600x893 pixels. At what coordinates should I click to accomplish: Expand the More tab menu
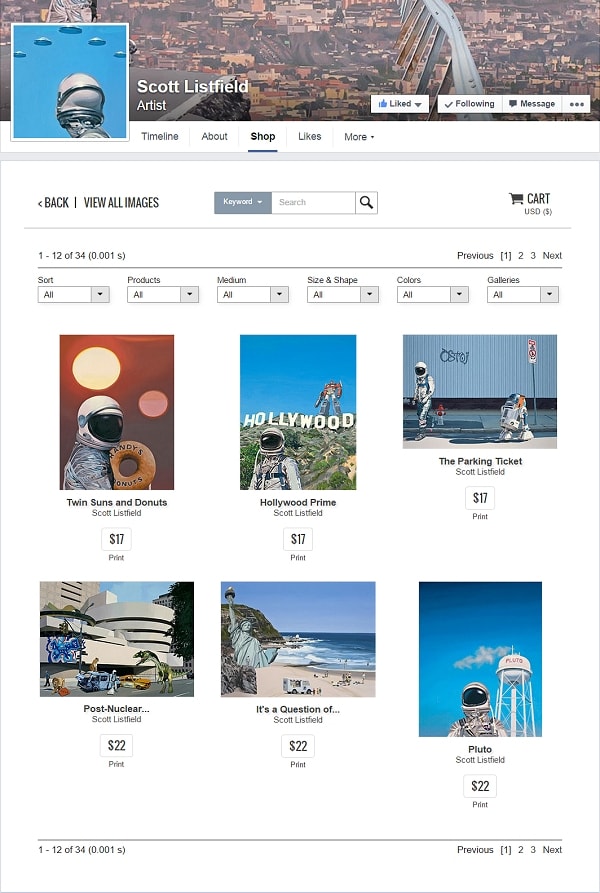359,137
